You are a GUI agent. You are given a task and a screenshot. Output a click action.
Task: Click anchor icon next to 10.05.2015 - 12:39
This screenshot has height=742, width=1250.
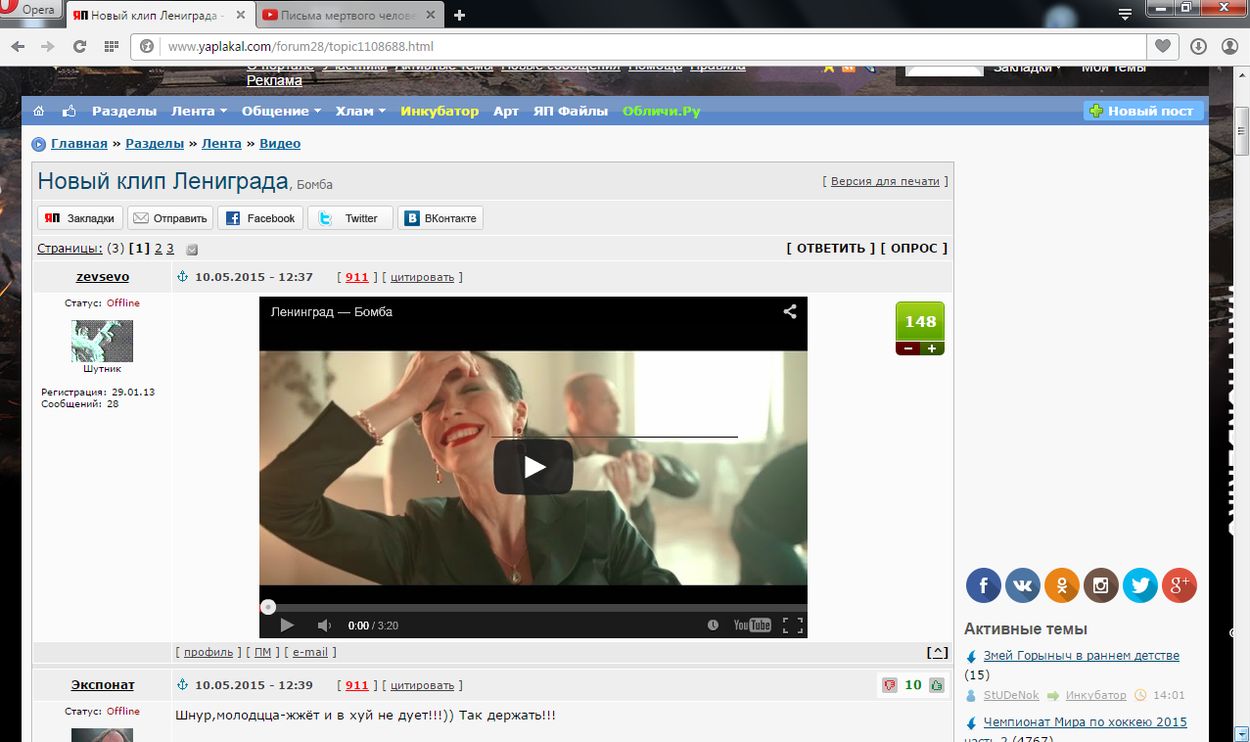tap(182, 685)
